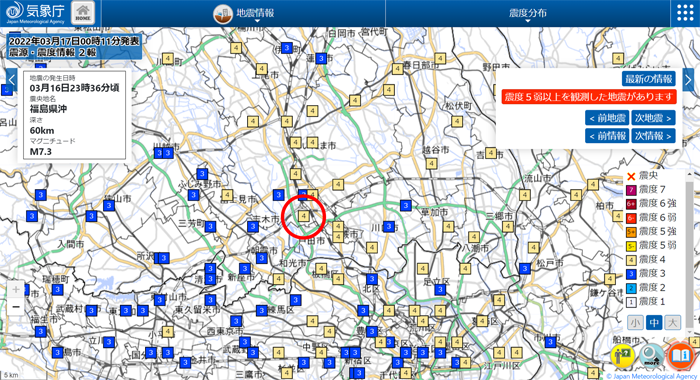Click the 最新の情報 button

tap(649, 79)
